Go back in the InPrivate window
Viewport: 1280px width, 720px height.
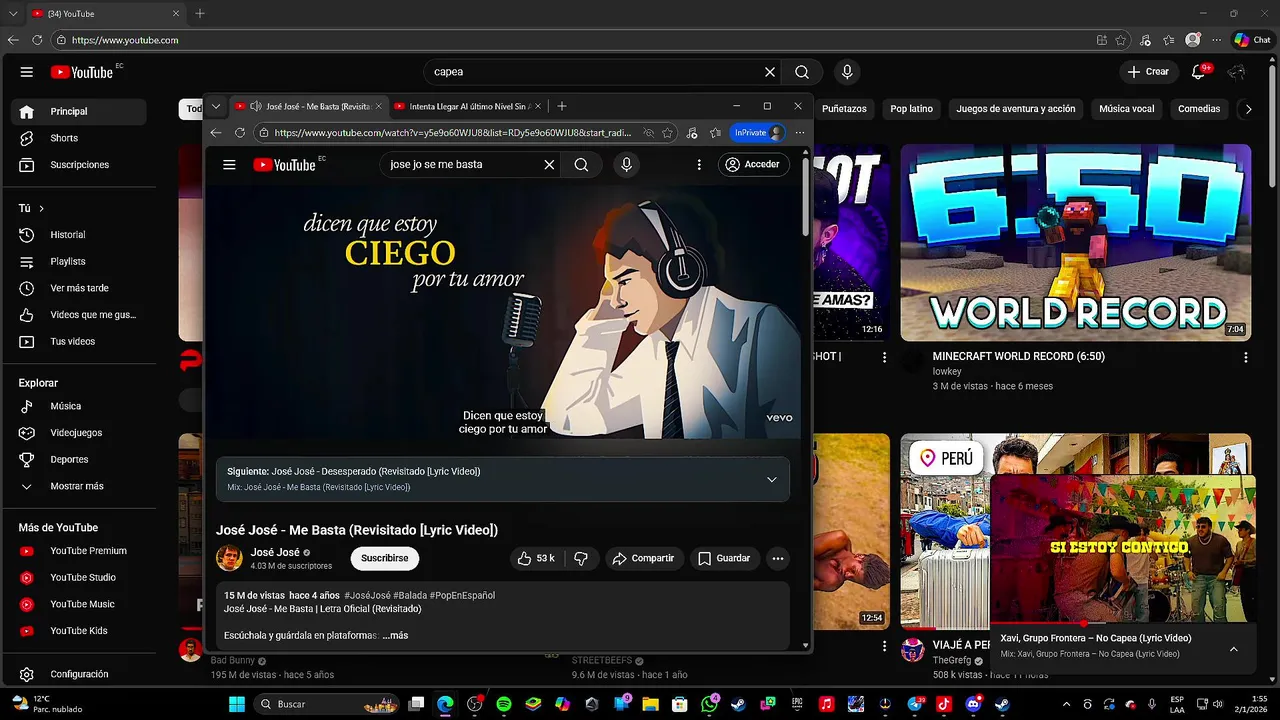[216, 133]
